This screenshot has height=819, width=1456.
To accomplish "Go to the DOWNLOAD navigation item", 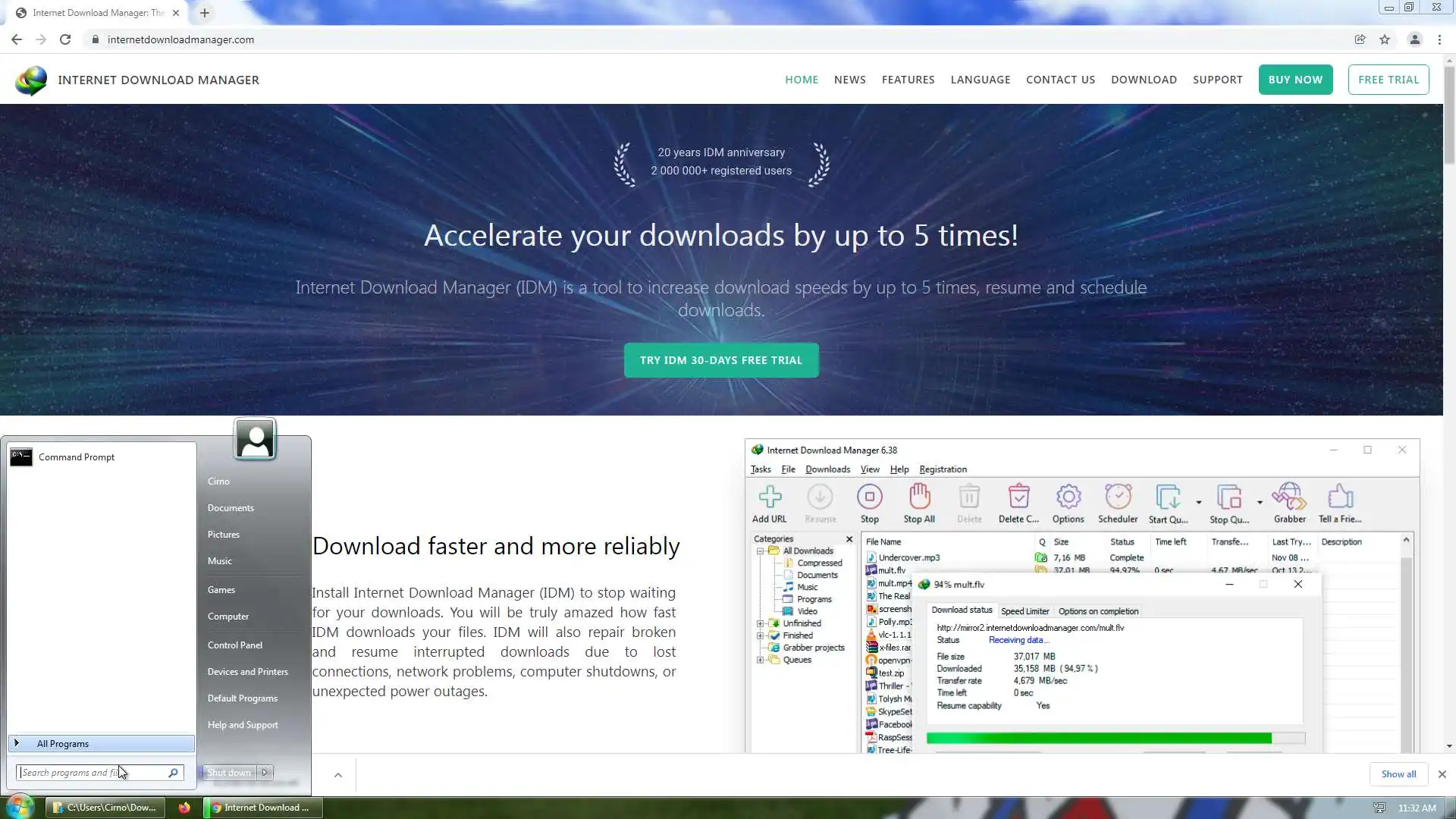I will tap(1144, 80).
